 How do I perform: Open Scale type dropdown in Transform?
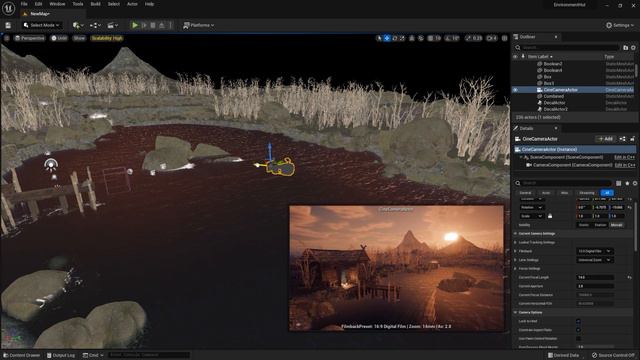coord(532,216)
